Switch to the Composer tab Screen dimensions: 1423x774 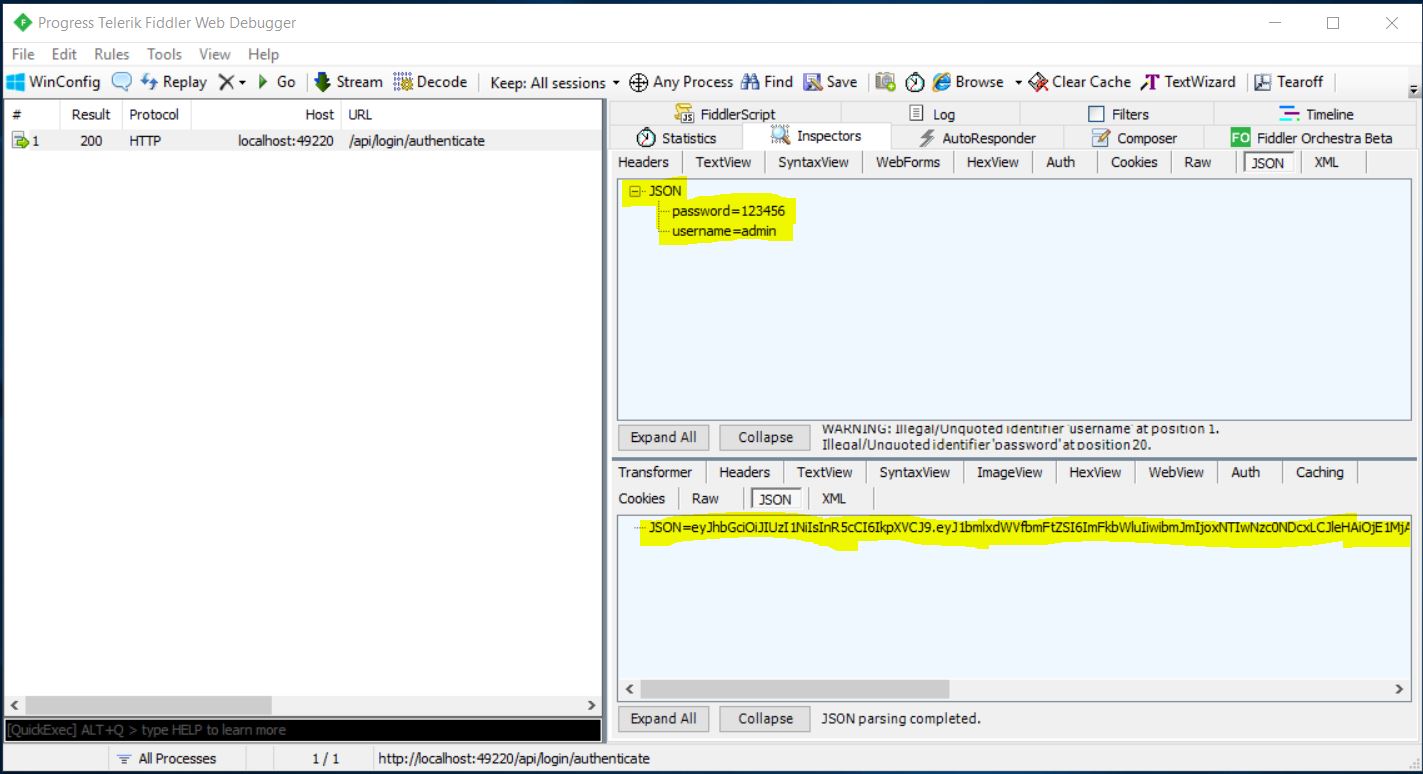(x=1133, y=138)
